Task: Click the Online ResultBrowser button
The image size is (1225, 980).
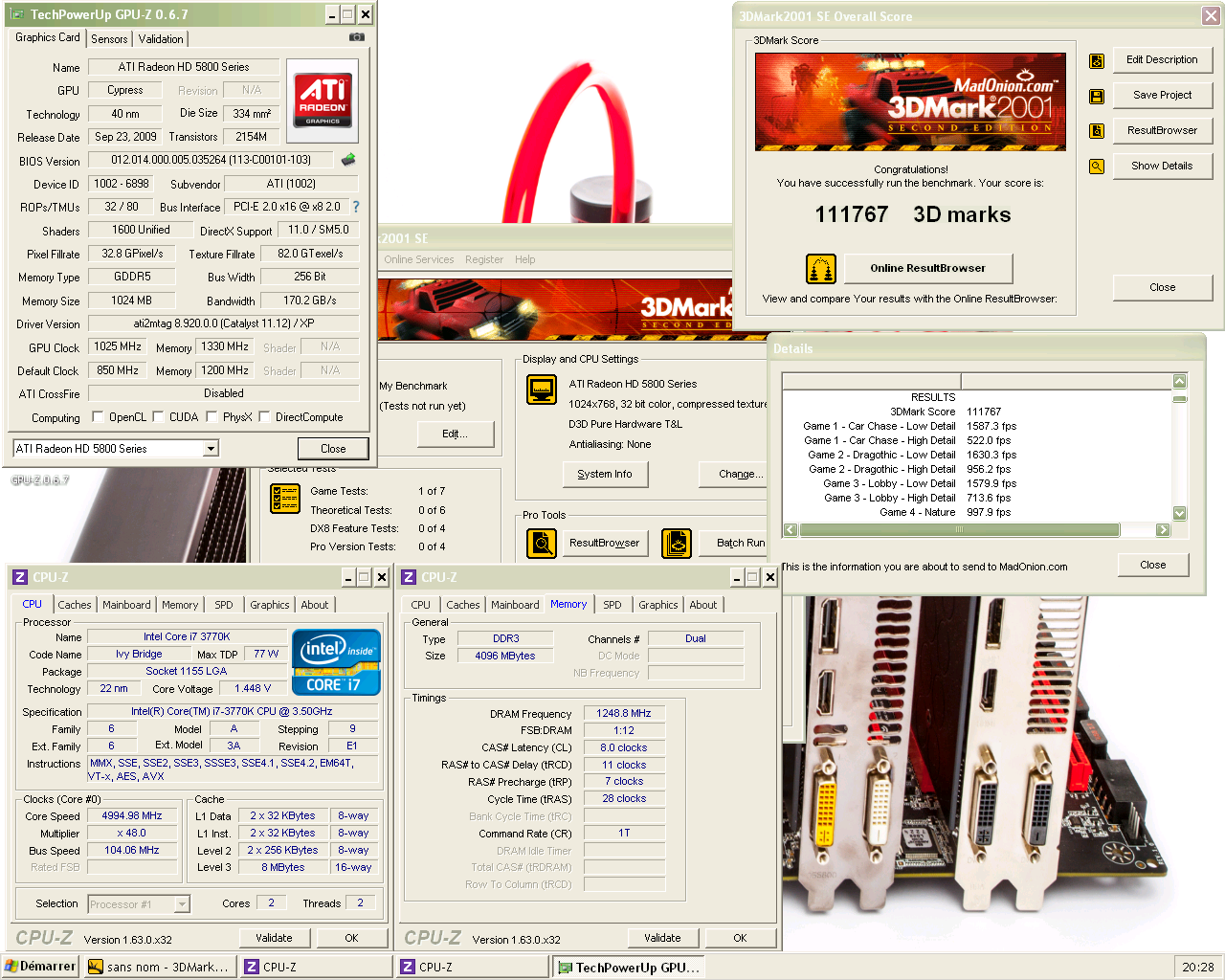Action: point(927,268)
